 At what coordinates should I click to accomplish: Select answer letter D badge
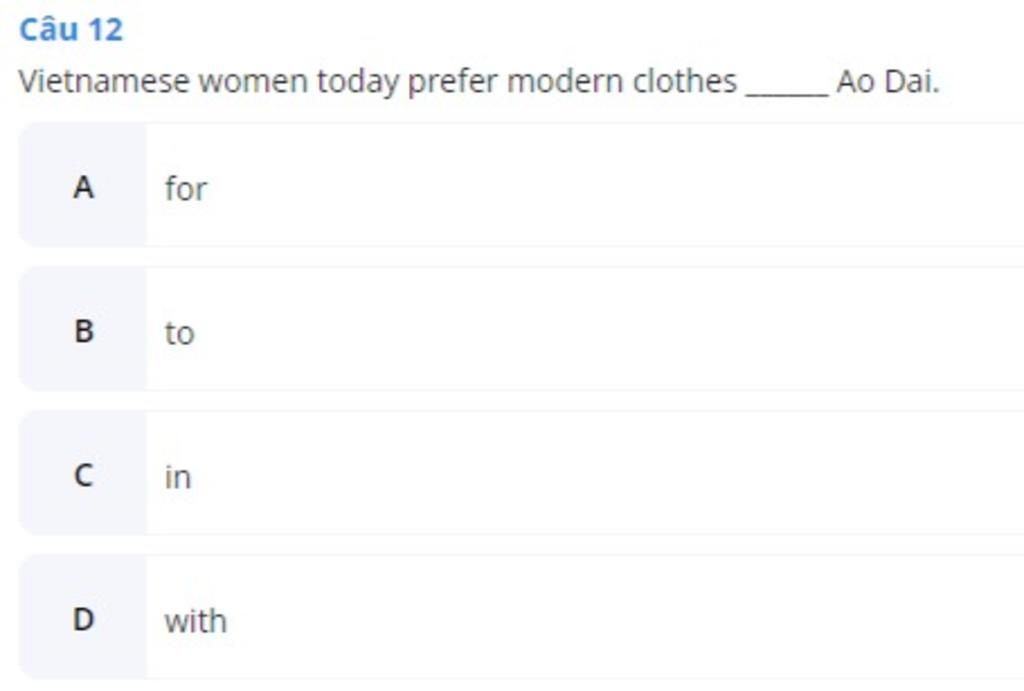(x=83, y=619)
